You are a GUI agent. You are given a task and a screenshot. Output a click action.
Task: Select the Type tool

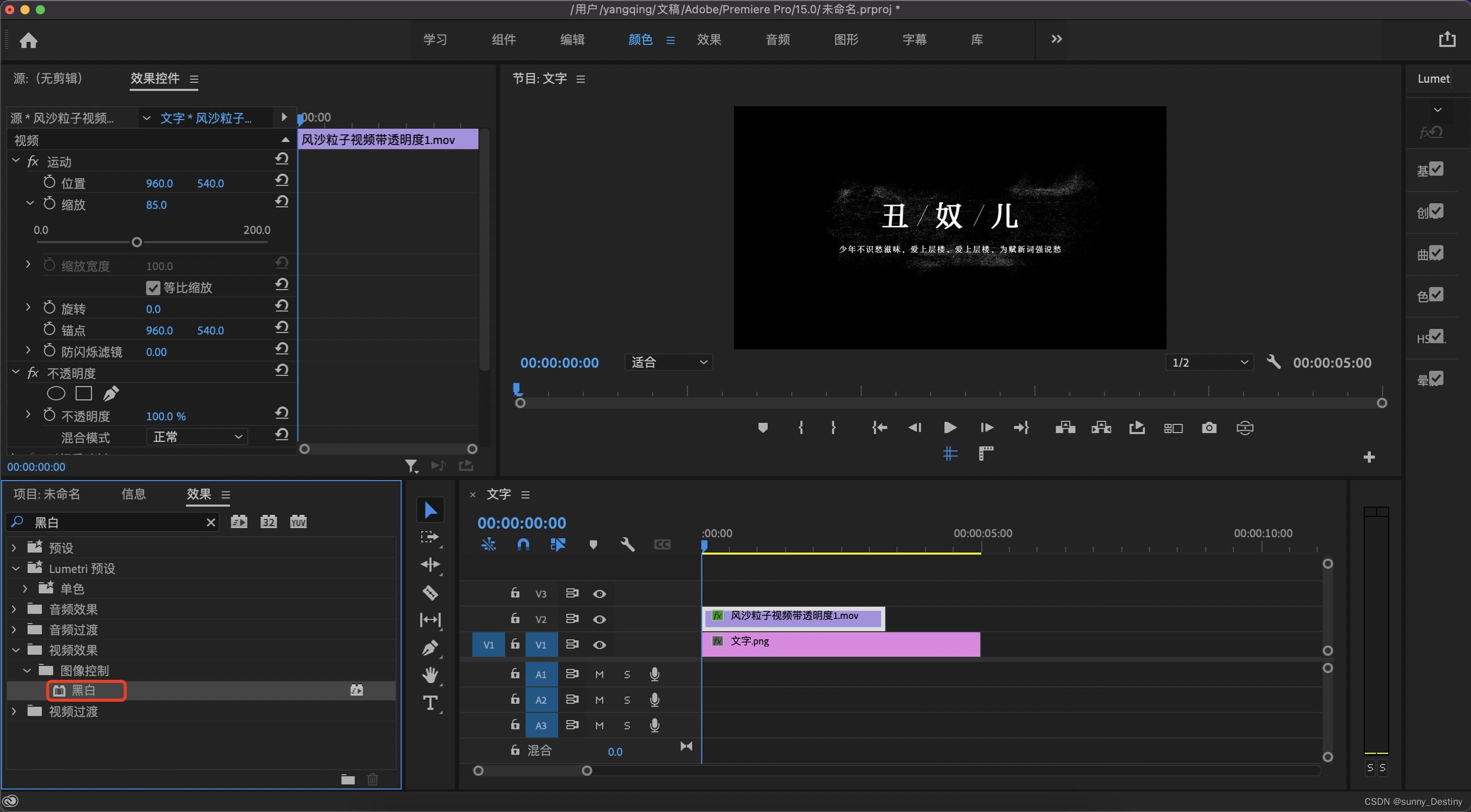coord(430,702)
